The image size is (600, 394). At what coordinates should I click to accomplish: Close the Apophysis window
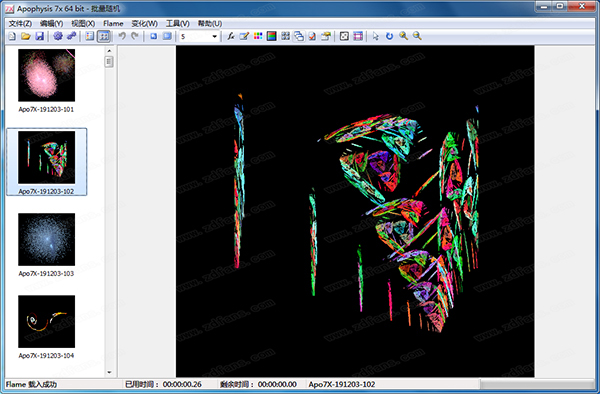click(582, 6)
